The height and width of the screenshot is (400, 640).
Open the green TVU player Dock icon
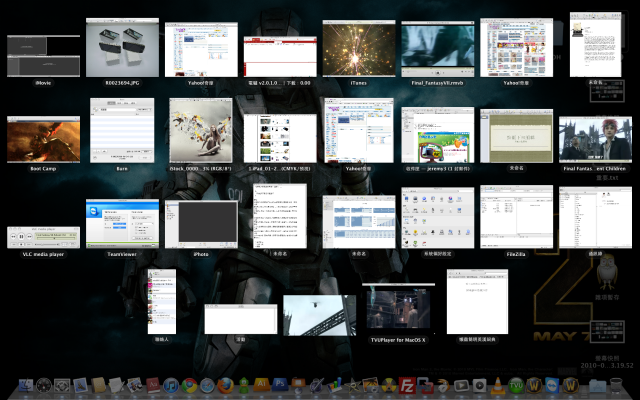[x=516, y=385]
